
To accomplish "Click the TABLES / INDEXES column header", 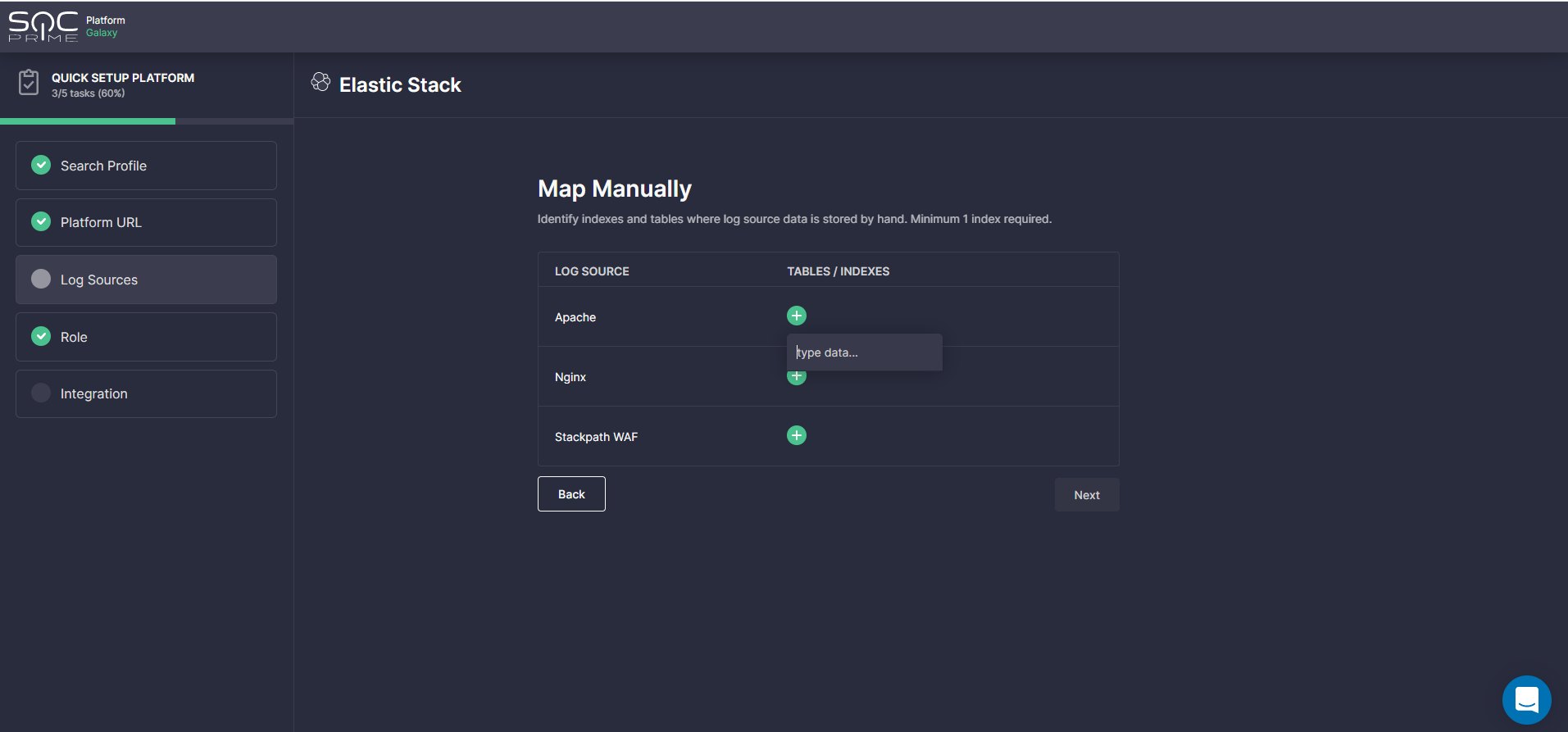I will pyautogui.click(x=838, y=271).
